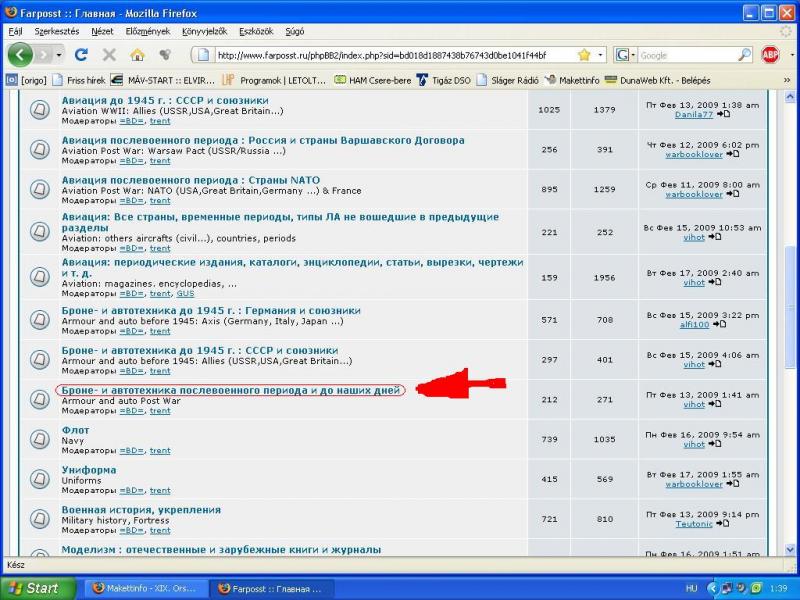The height and width of the screenshot is (600, 800).
Task: Open the Windows Start button
Action: pyautogui.click(x=37, y=588)
